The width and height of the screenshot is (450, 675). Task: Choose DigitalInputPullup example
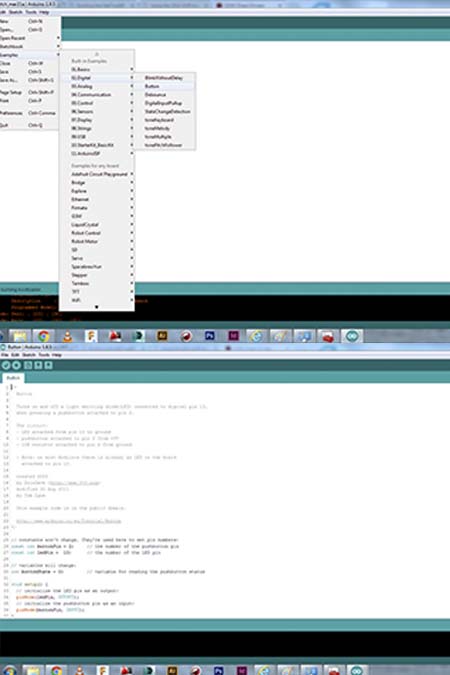(x=165, y=103)
